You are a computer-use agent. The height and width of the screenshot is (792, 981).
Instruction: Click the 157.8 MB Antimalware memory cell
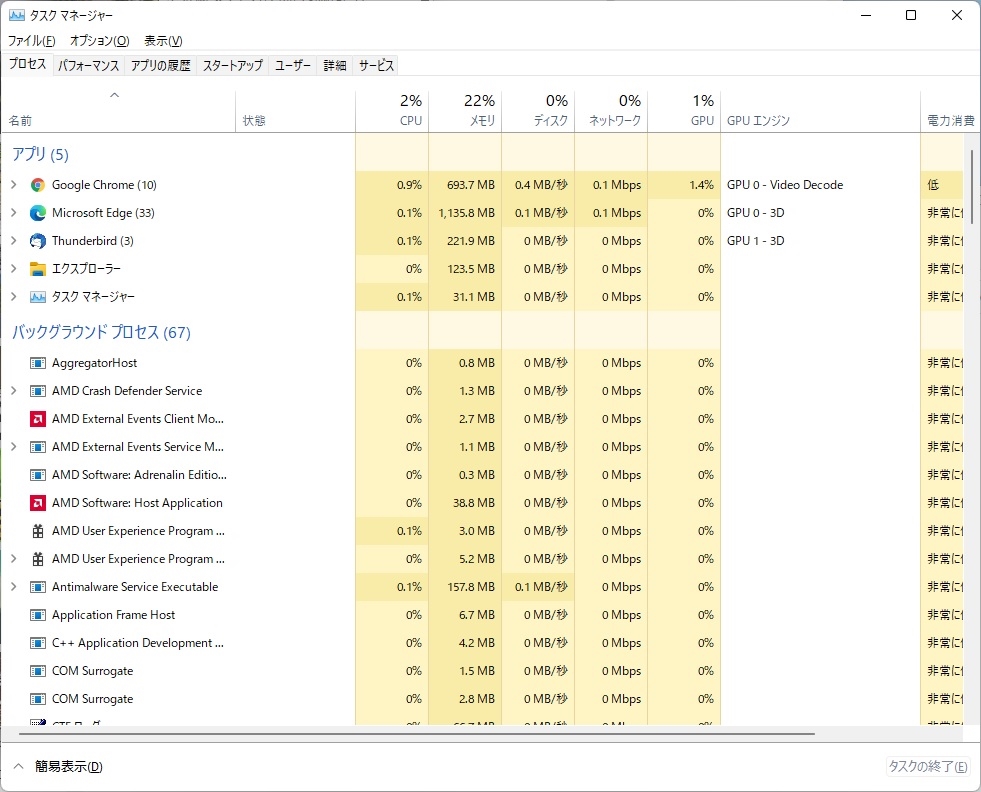[x=465, y=587]
